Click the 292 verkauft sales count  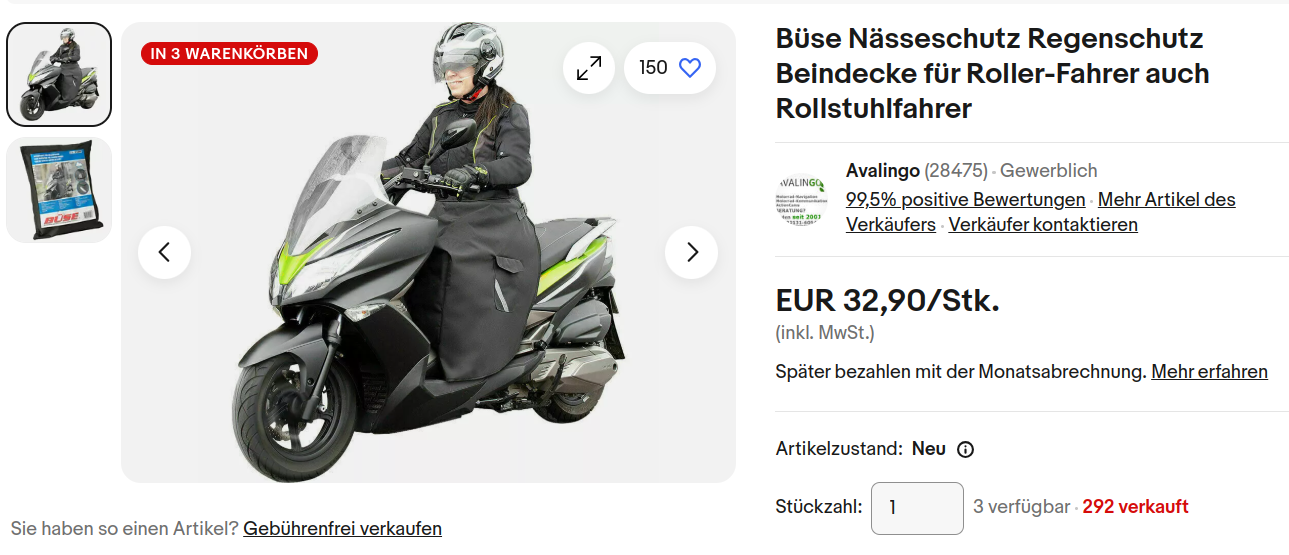[1135, 507]
